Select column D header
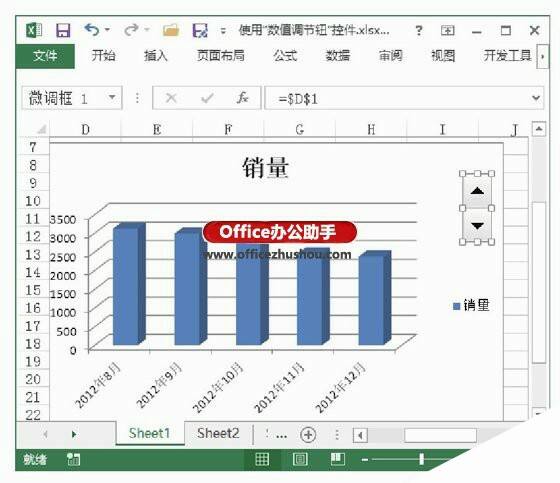Viewport: 560px width, 483px height. (85, 129)
